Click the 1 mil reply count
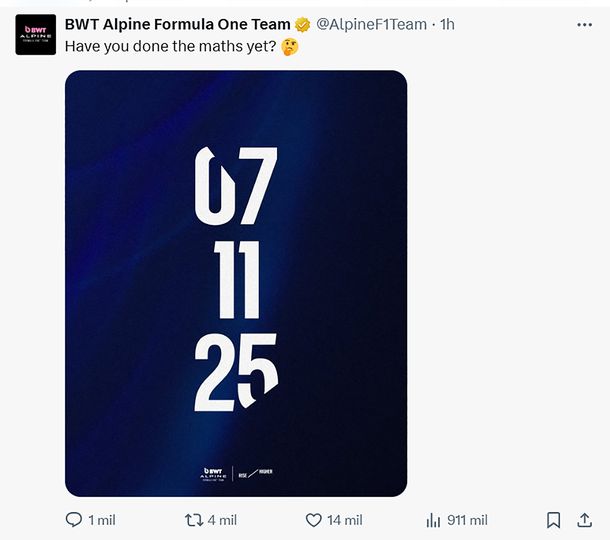The width and height of the screenshot is (610, 540). click(x=102, y=520)
